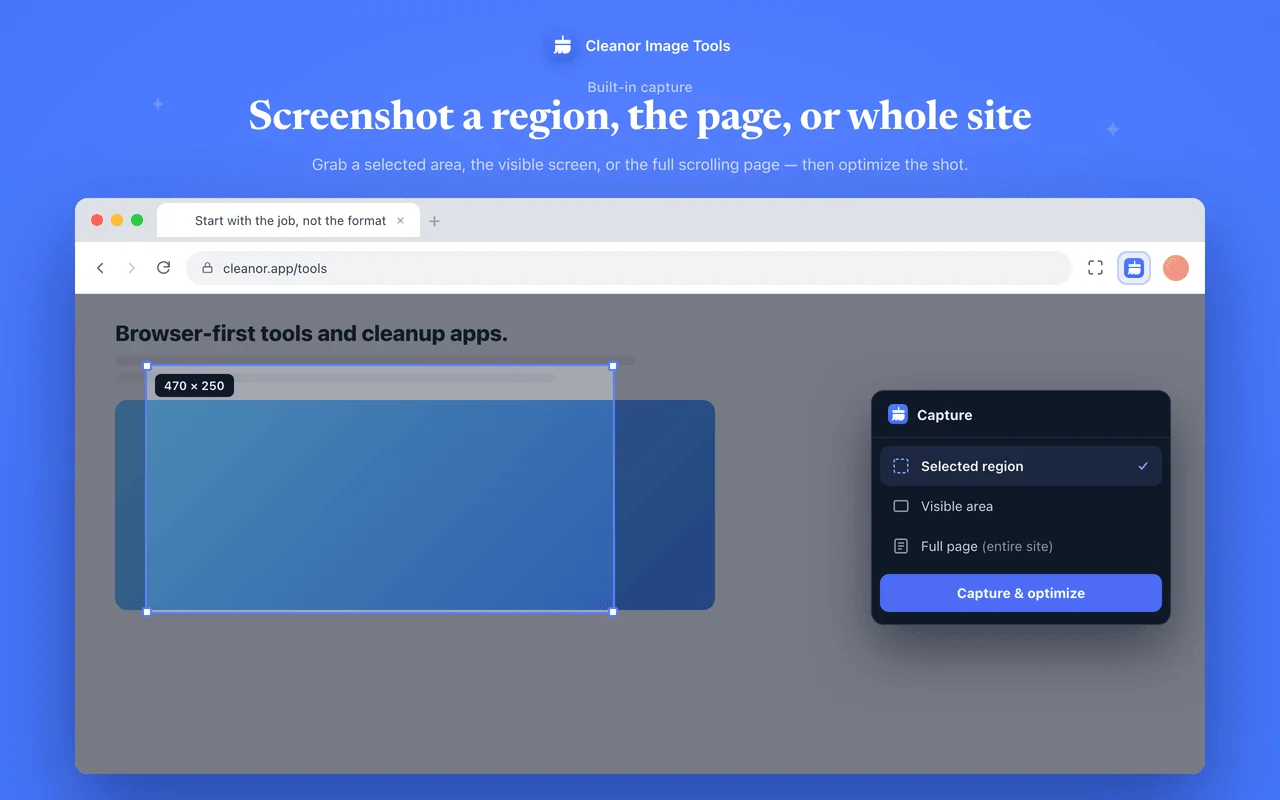Click the top-right selection handle
Viewport: 1280px width, 800px height.
613,366
